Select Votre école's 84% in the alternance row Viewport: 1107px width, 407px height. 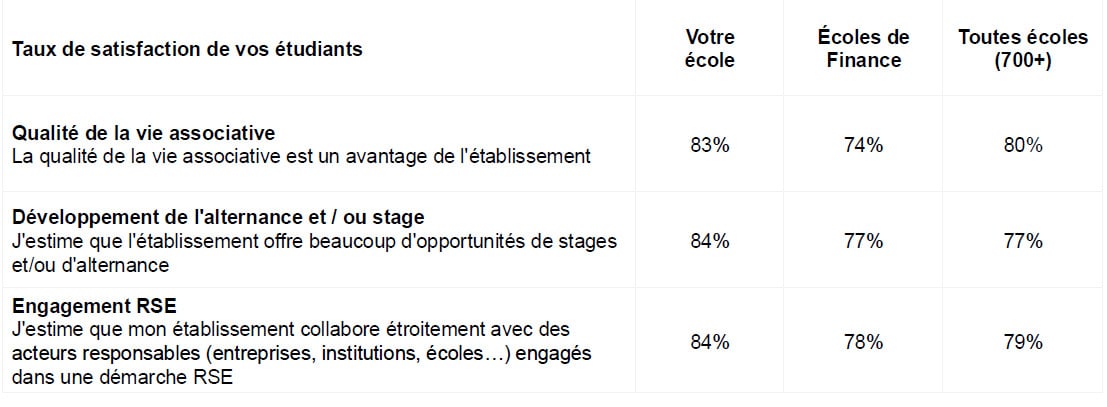[x=710, y=241]
